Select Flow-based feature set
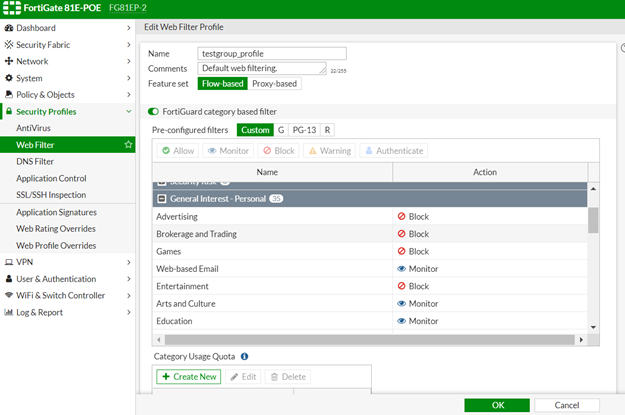This screenshot has height=415, width=625. coord(222,84)
